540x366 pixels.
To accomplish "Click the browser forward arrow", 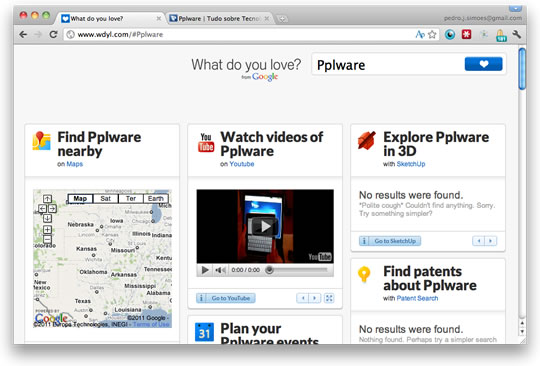I will [x=38, y=34].
